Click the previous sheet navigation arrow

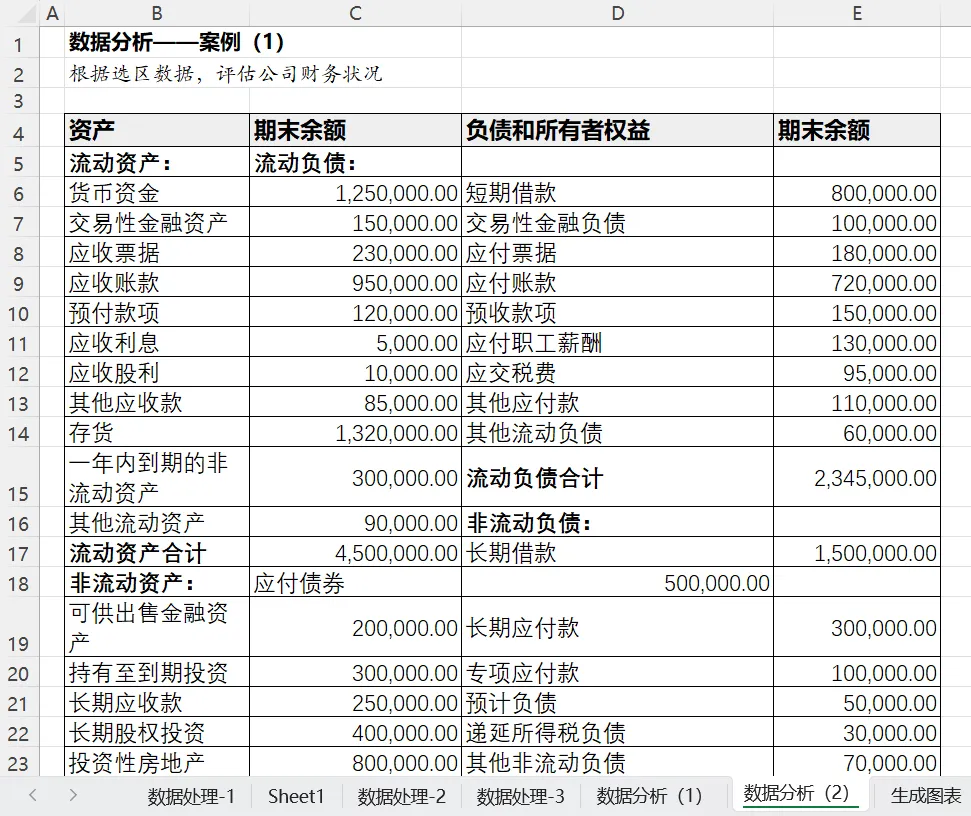click(x=33, y=796)
